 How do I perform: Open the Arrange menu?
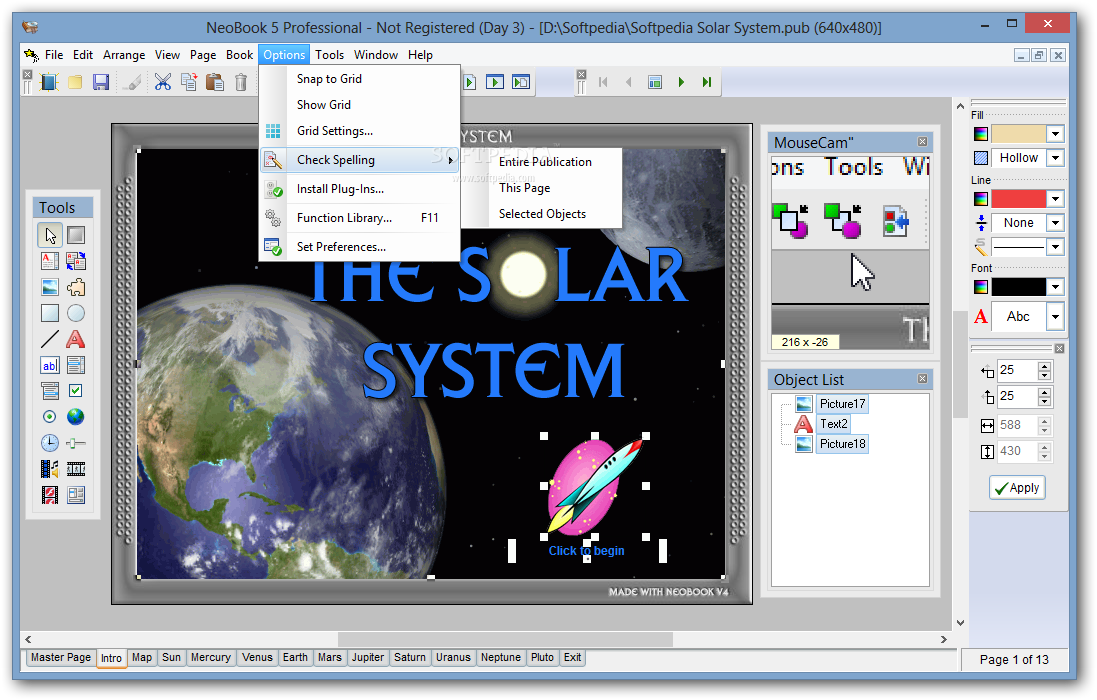[x=124, y=55]
